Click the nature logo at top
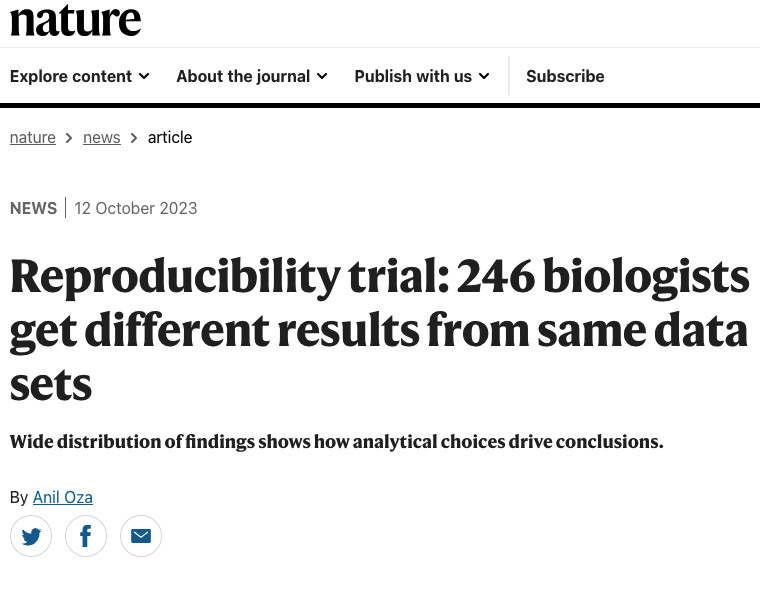 point(75,20)
